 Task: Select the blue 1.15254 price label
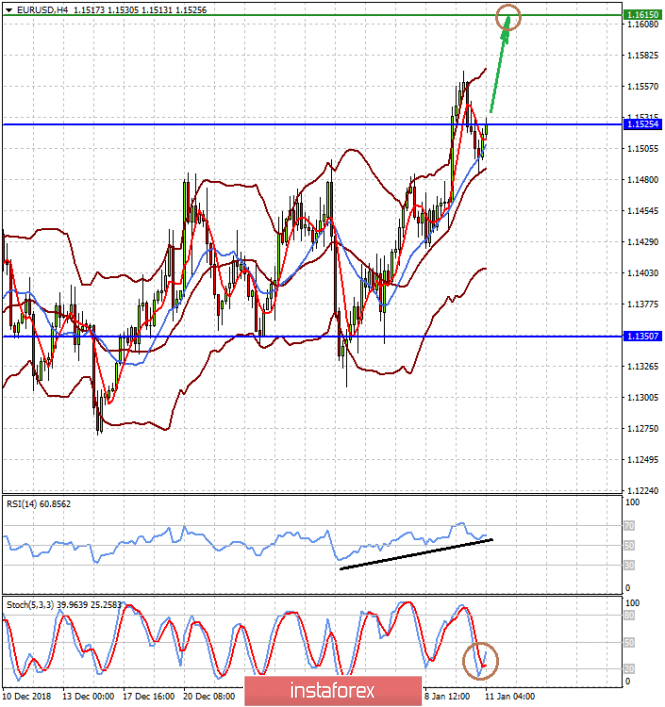point(639,124)
